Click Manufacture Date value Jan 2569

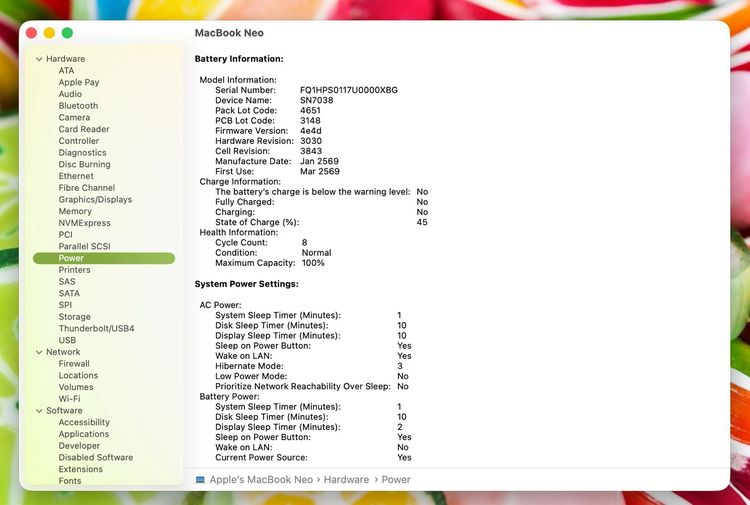coord(320,161)
